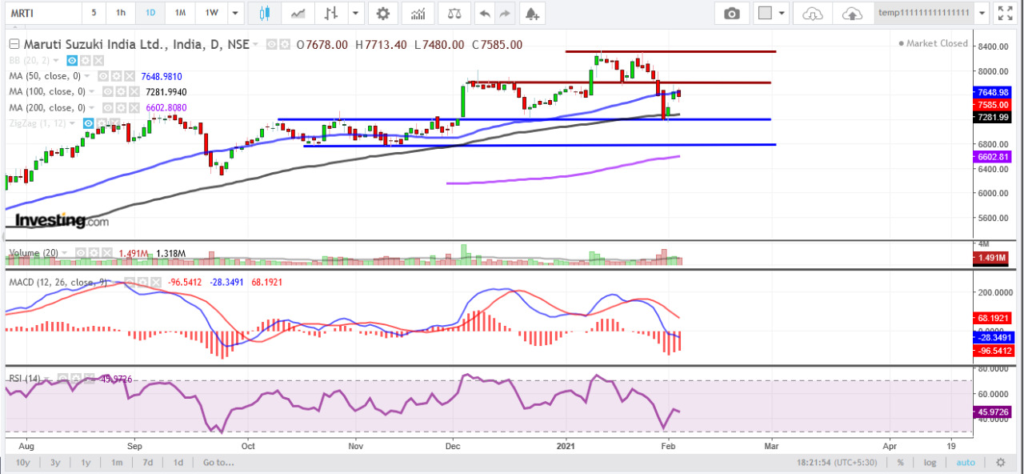Screen dimensions: 1024x474
Task: Save chart layout cloud-upload icon
Action: (x=854, y=13)
